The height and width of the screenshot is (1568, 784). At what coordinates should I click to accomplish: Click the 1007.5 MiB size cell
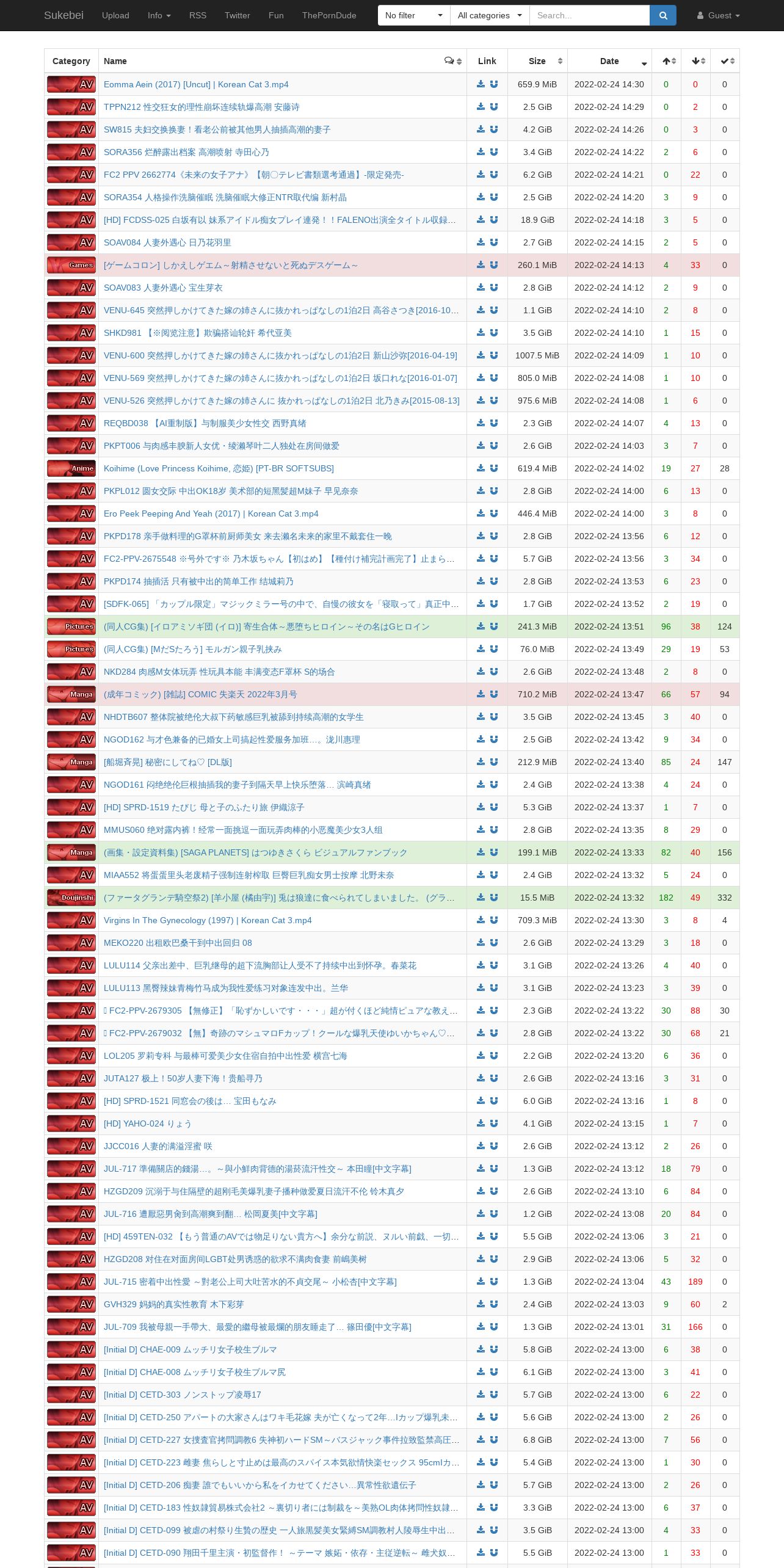click(537, 355)
